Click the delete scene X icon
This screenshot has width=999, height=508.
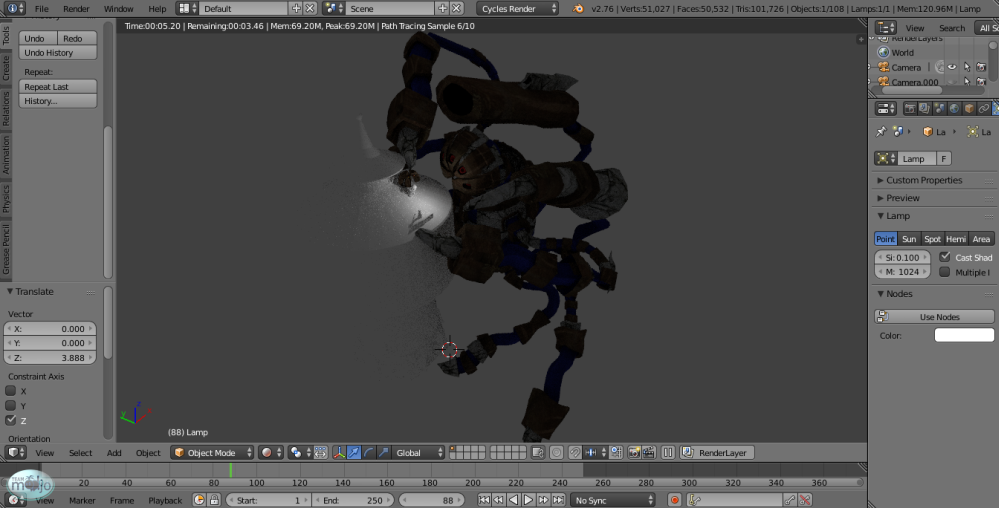(x=456, y=8)
